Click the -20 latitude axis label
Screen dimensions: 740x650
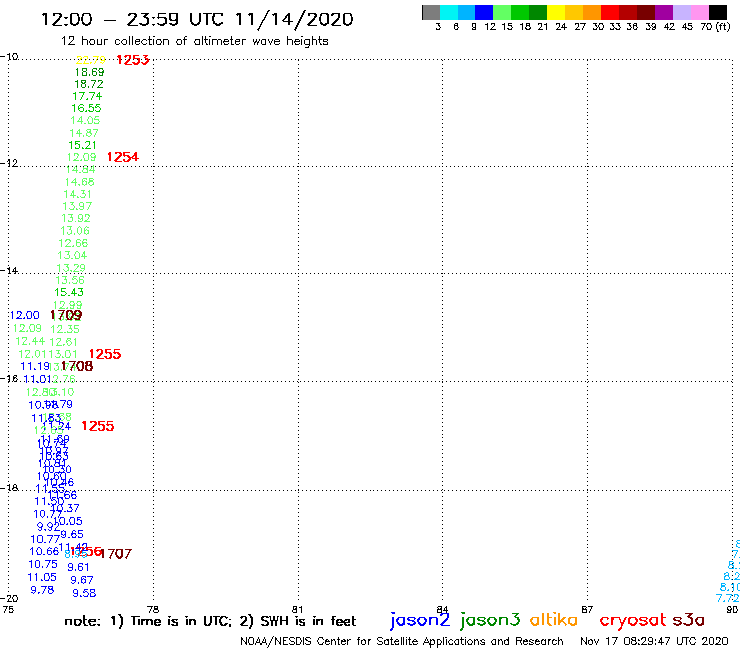pos(9,599)
